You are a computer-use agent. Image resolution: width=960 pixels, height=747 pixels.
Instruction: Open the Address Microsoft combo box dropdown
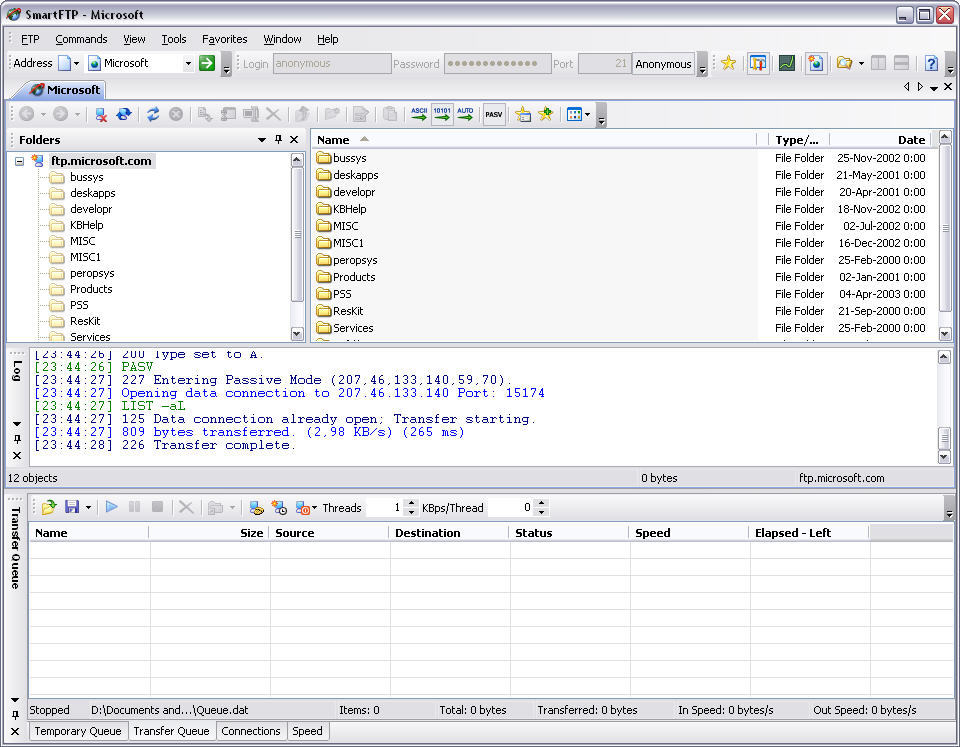(x=189, y=63)
